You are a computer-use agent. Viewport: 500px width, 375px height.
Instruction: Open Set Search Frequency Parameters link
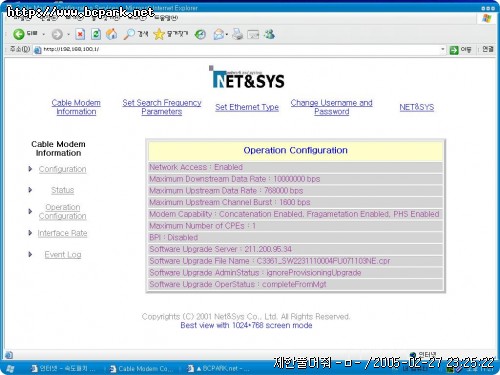click(162, 107)
